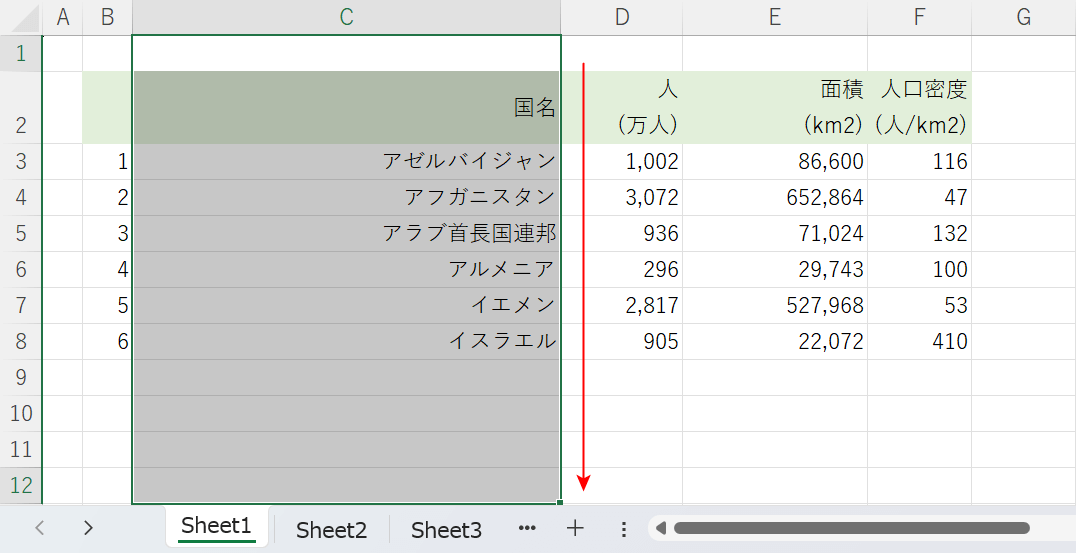This screenshot has width=1076, height=553.
Task: Select the Sheet1 tab
Action: point(216,526)
